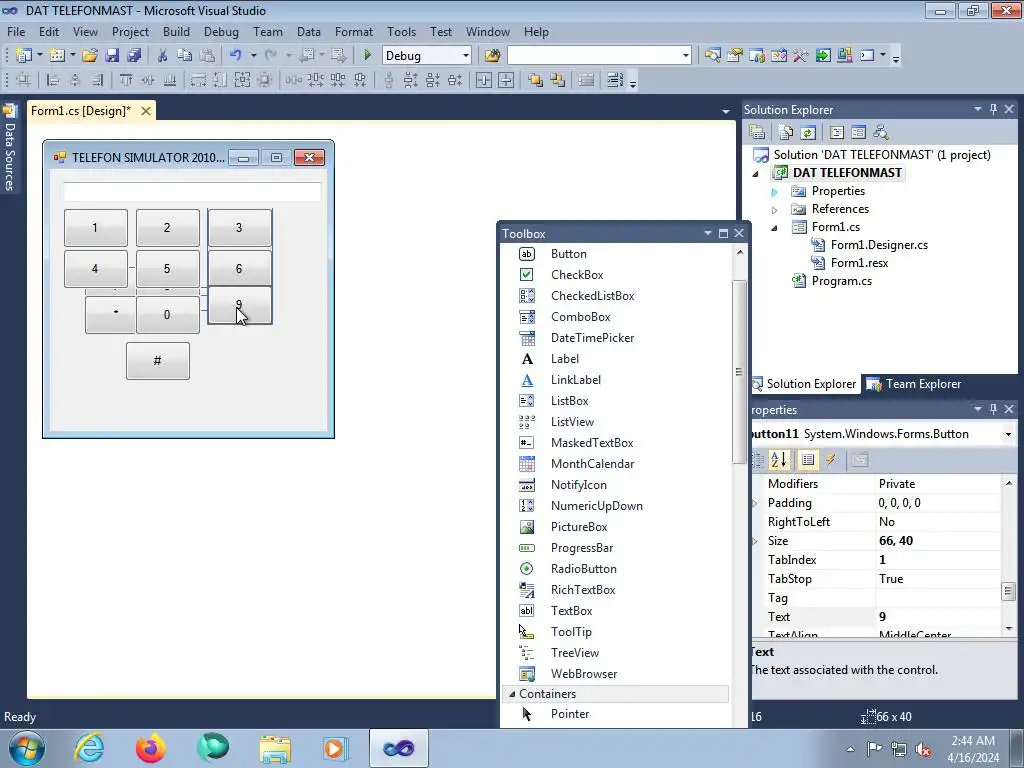
Task: Click View Class Diagram icon
Action: coord(881,133)
